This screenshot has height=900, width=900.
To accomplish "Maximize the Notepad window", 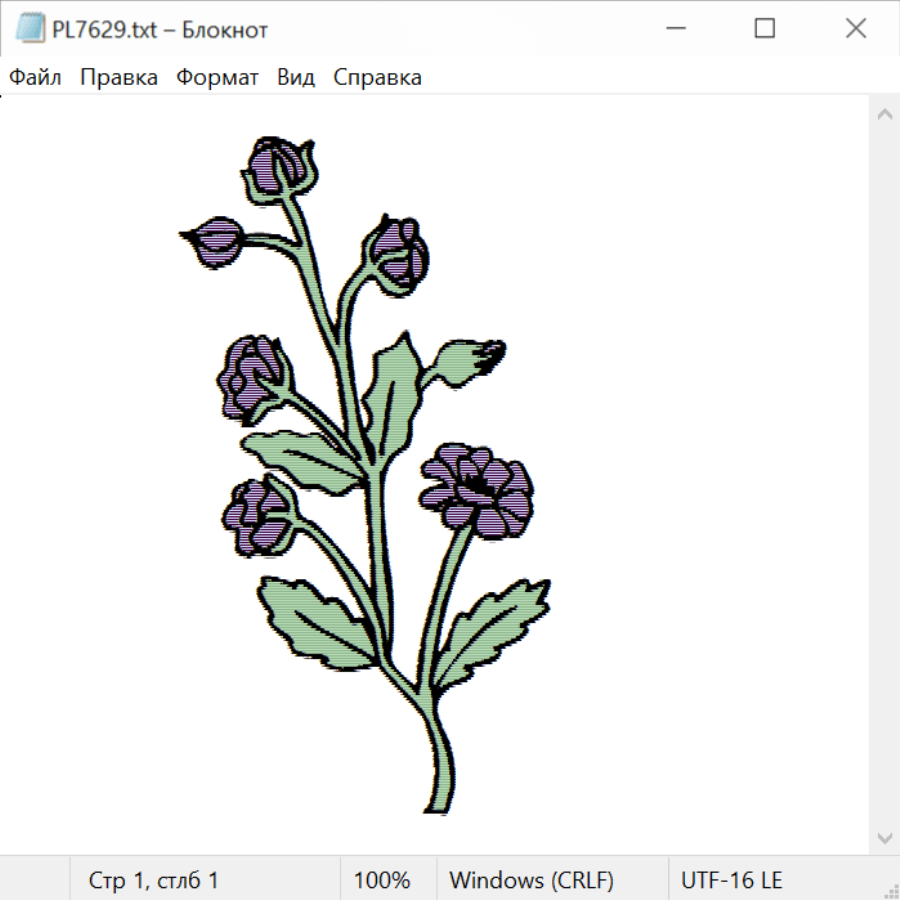I will click(x=765, y=29).
